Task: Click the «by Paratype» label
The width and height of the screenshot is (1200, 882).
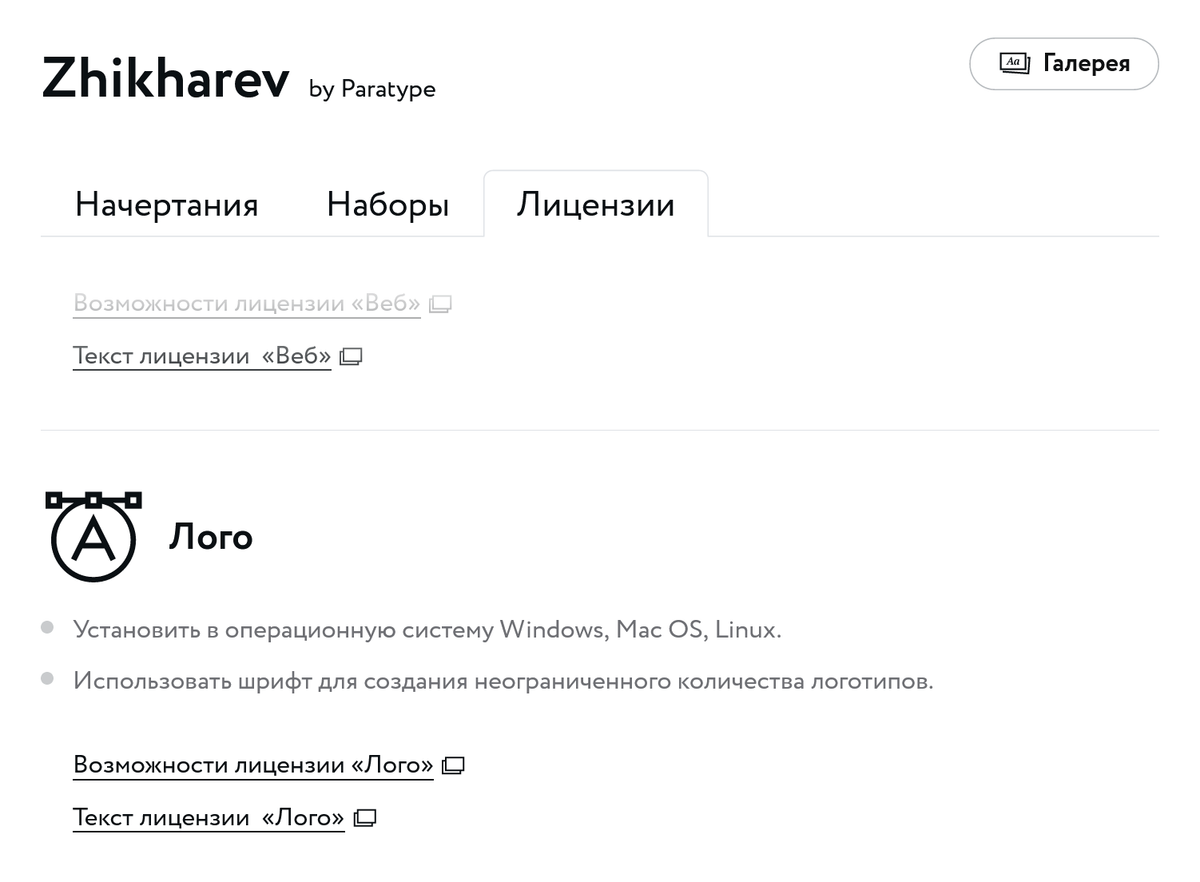Action: point(371,89)
